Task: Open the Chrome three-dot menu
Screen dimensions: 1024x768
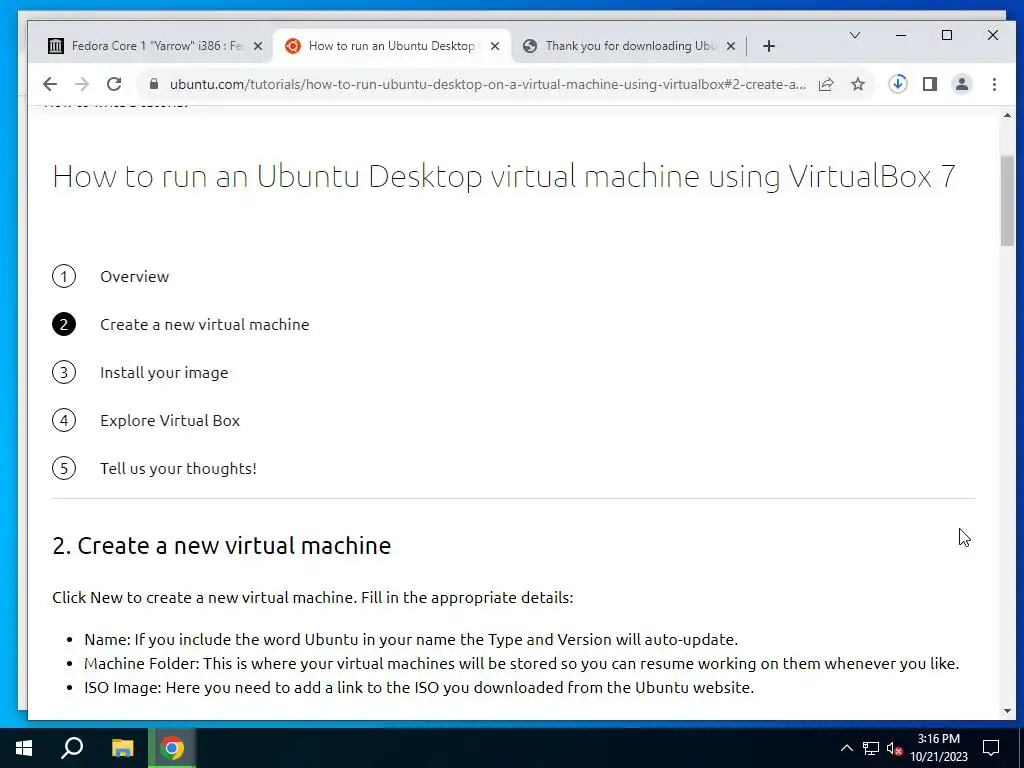Action: pos(994,84)
